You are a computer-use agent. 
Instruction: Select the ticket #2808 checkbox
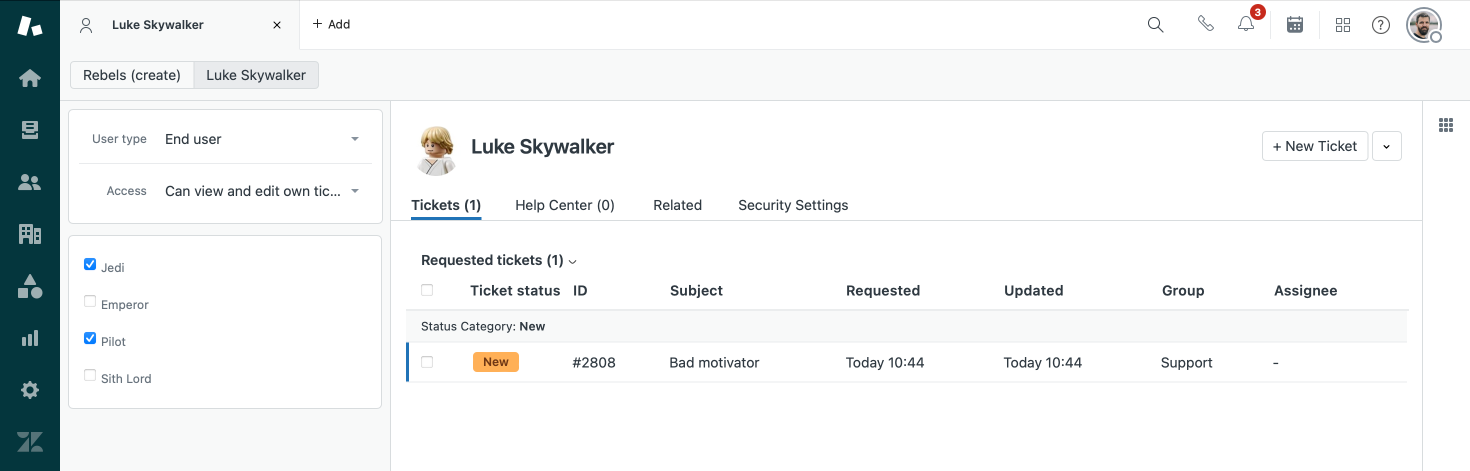click(x=427, y=362)
